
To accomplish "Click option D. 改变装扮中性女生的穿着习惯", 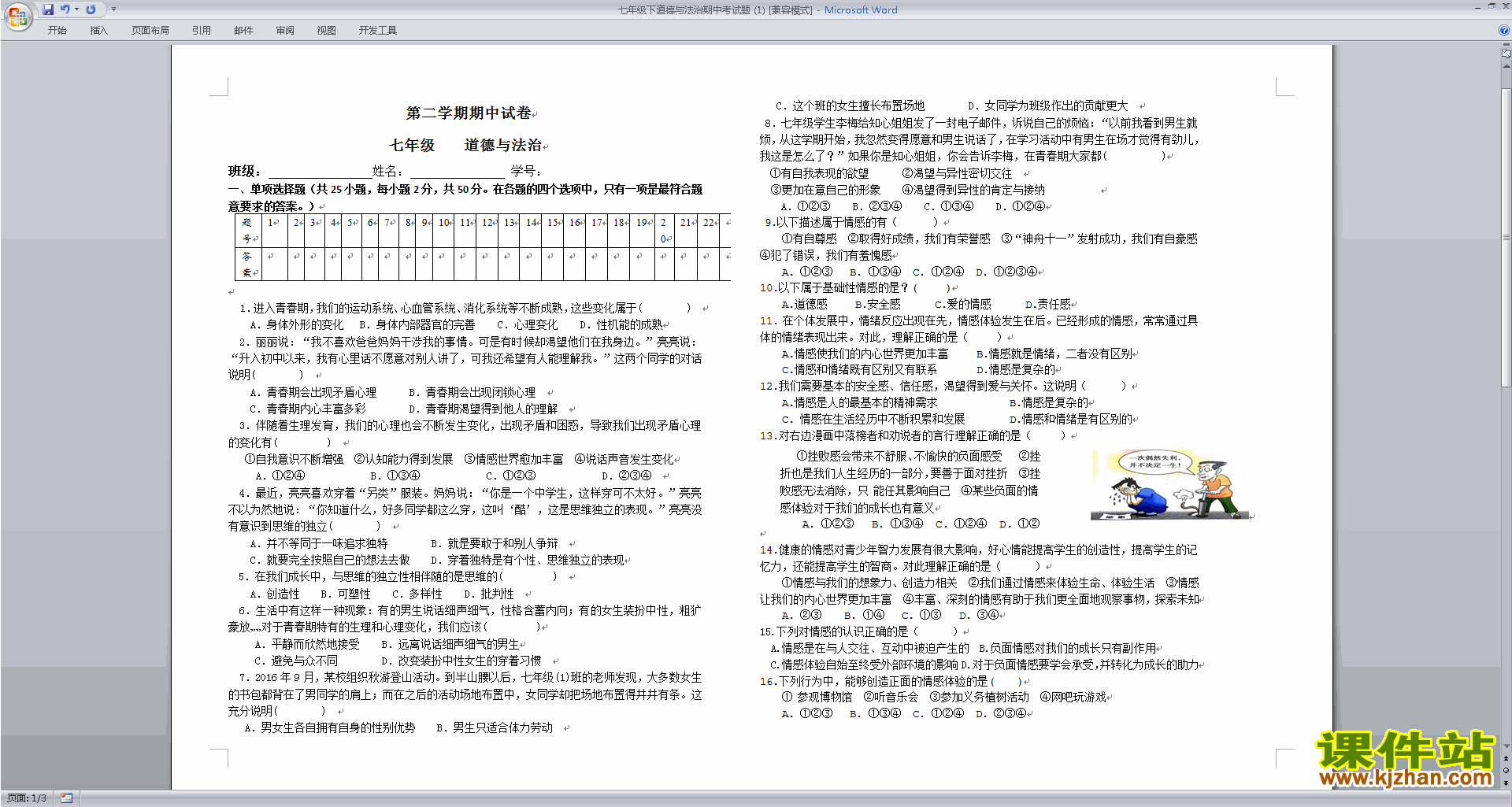I will pyautogui.click(x=461, y=661).
